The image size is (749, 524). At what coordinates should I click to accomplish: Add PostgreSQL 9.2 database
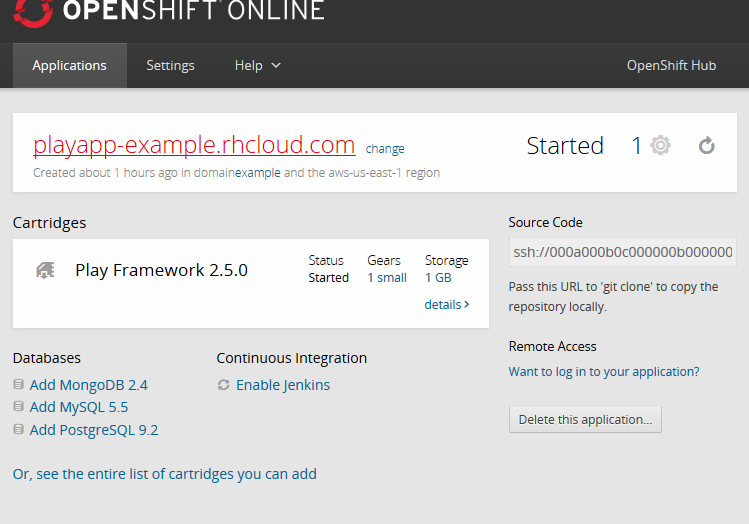click(x=94, y=430)
